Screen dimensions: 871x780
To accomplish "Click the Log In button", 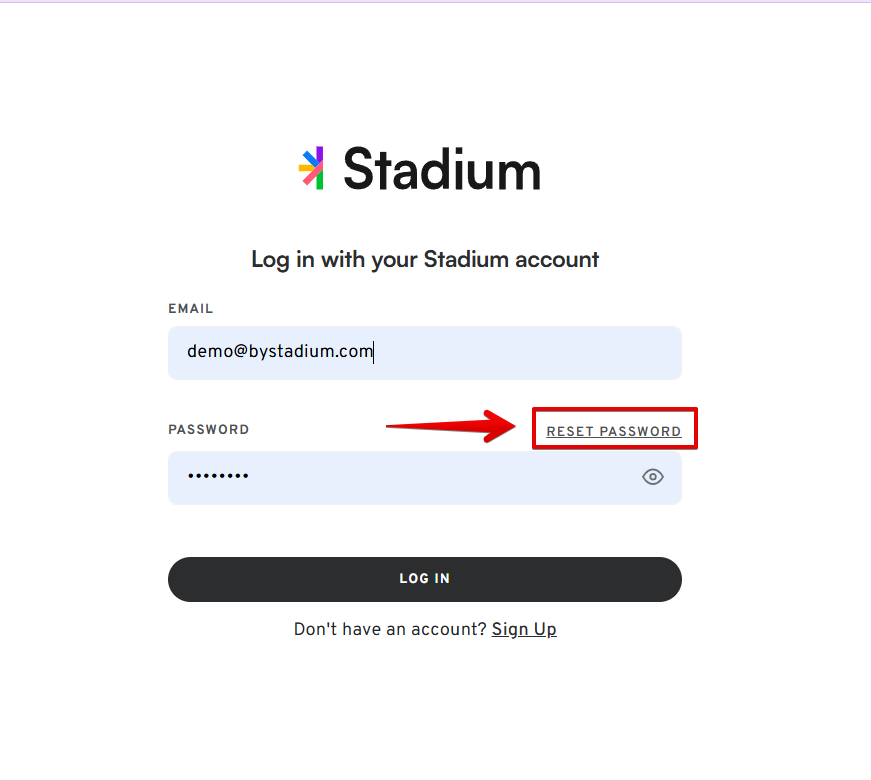I will point(424,579).
